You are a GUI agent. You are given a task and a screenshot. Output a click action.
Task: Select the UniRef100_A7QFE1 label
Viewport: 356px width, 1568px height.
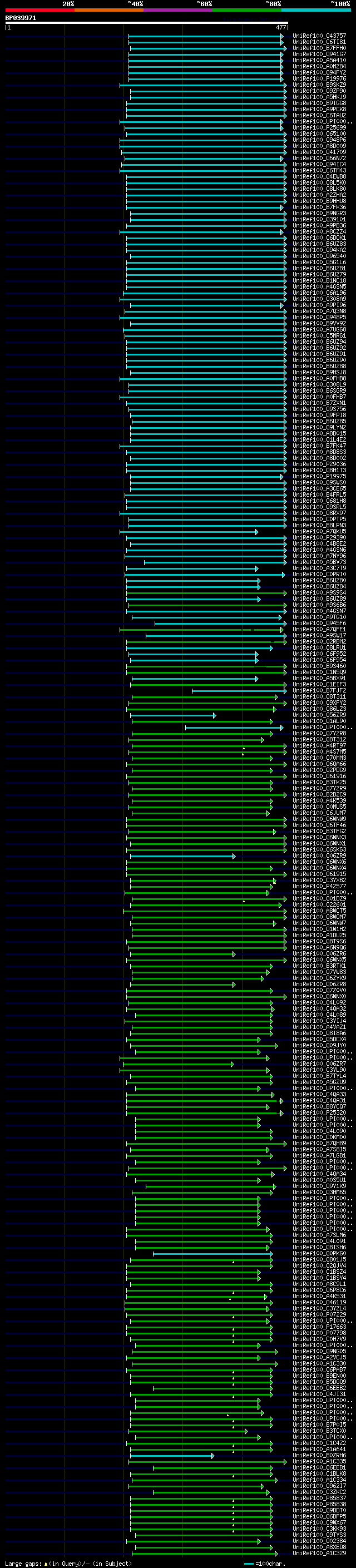point(319,630)
